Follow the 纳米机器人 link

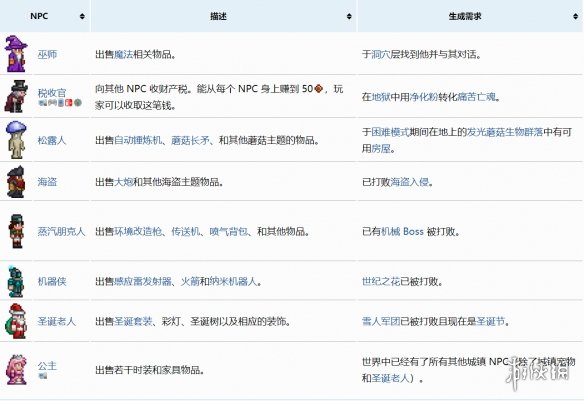coord(233,281)
